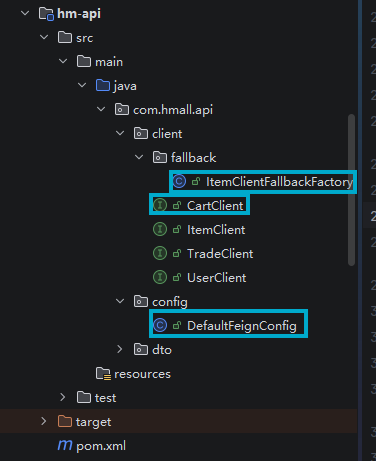Click the lock icon beside UserClient
376x461 pixels.
177,277
